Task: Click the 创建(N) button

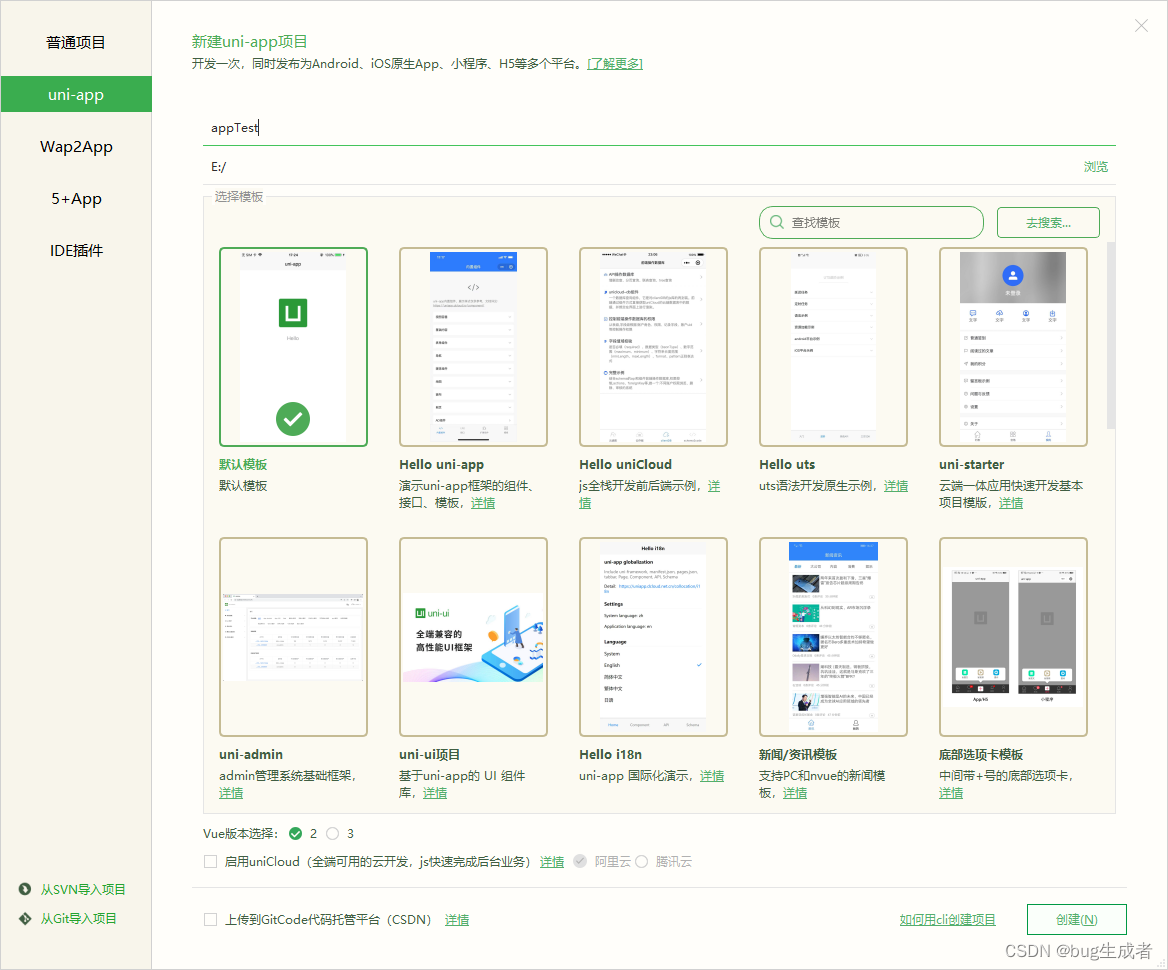Action: (1077, 919)
